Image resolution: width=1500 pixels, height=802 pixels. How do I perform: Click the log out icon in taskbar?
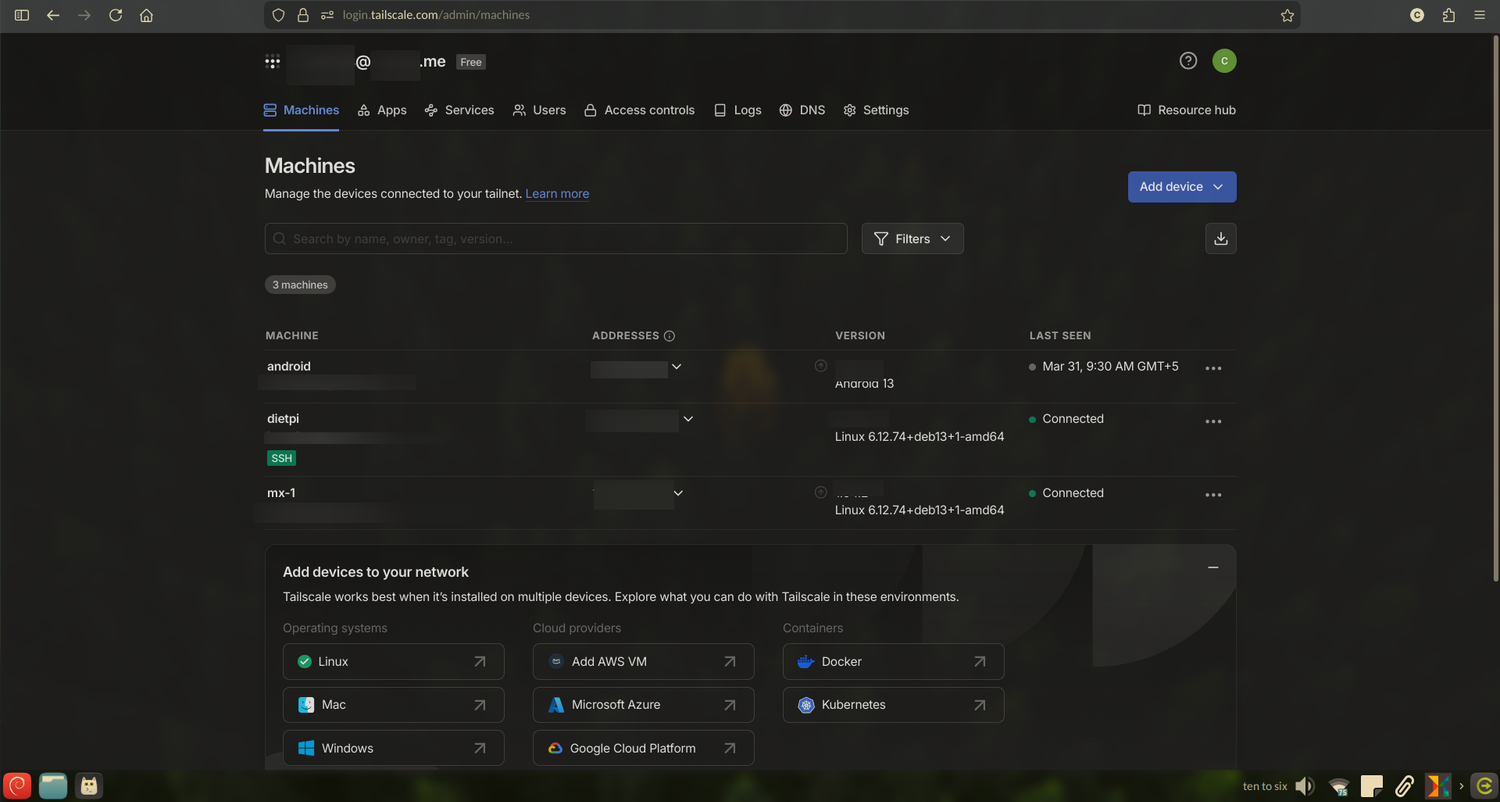(x=1485, y=786)
